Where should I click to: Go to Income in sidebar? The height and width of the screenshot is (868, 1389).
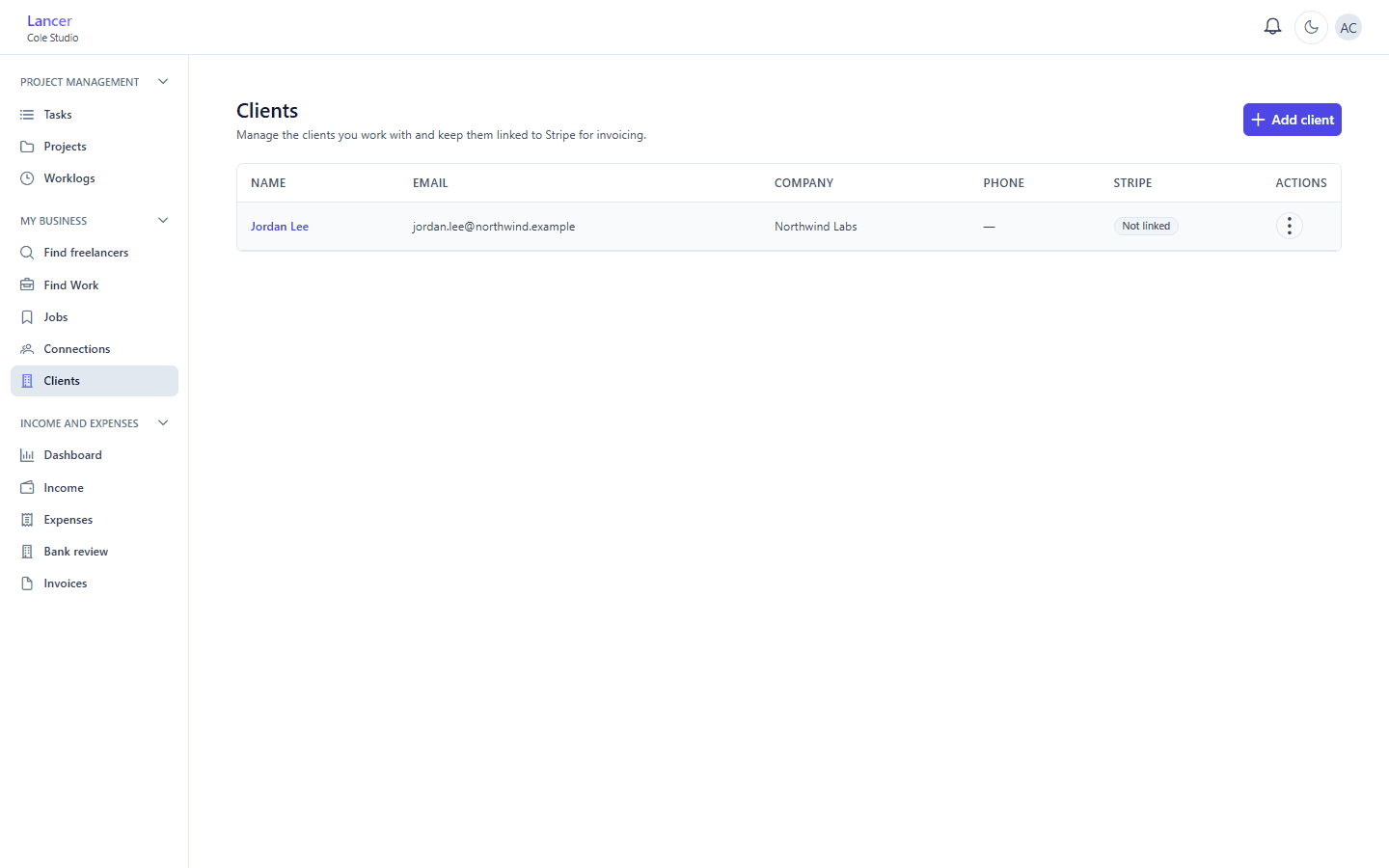pos(95,488)
